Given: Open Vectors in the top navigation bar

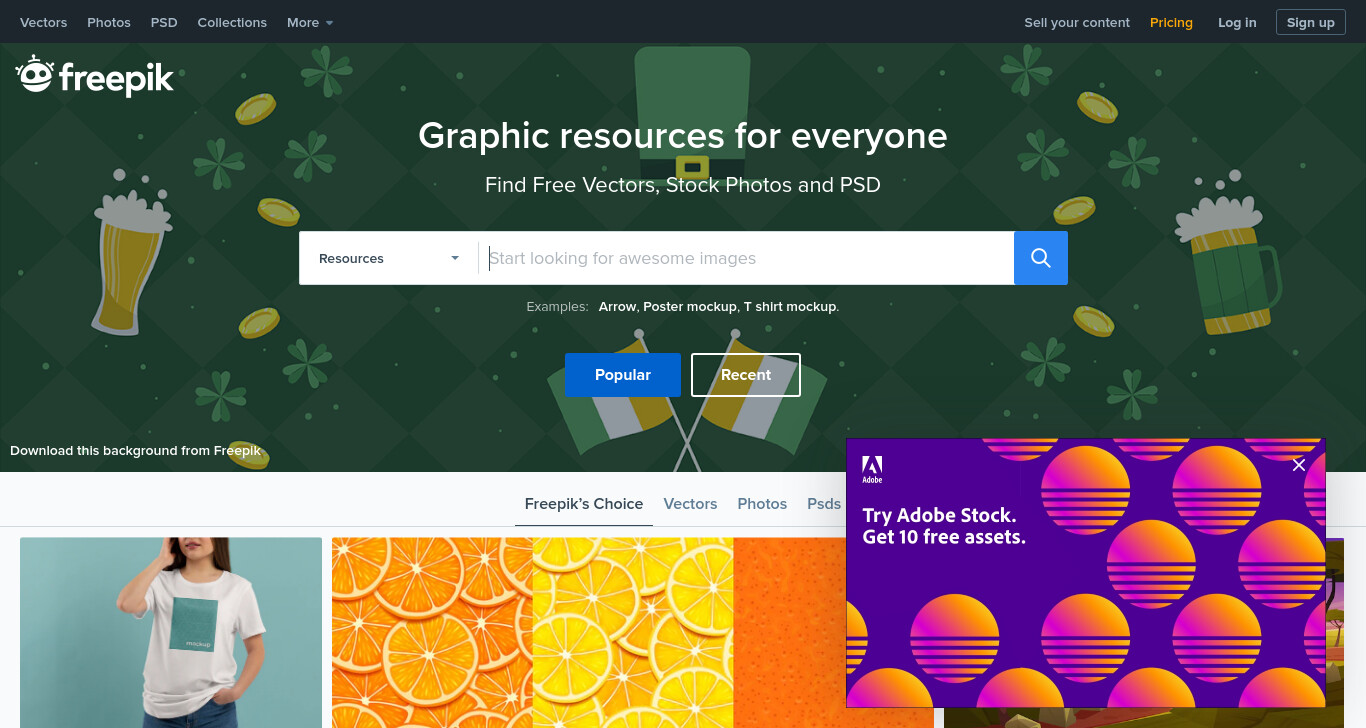Looking at the screenshot, I should [x=43, y=22].
